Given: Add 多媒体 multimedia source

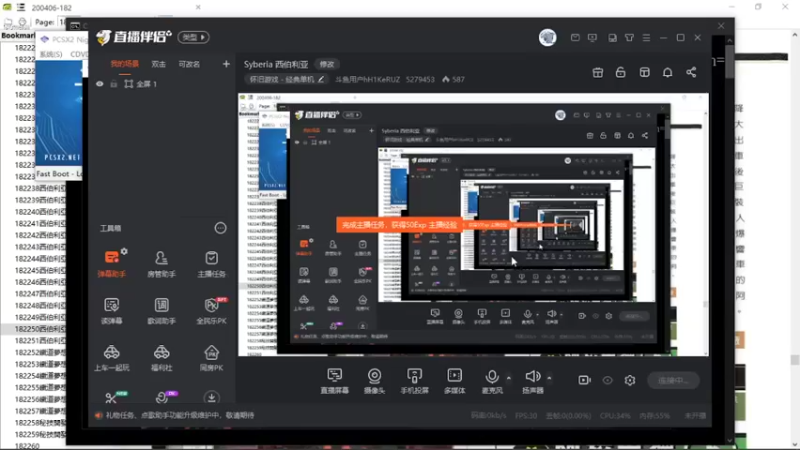Looking at the screenshot, I should tap(454, 381).
